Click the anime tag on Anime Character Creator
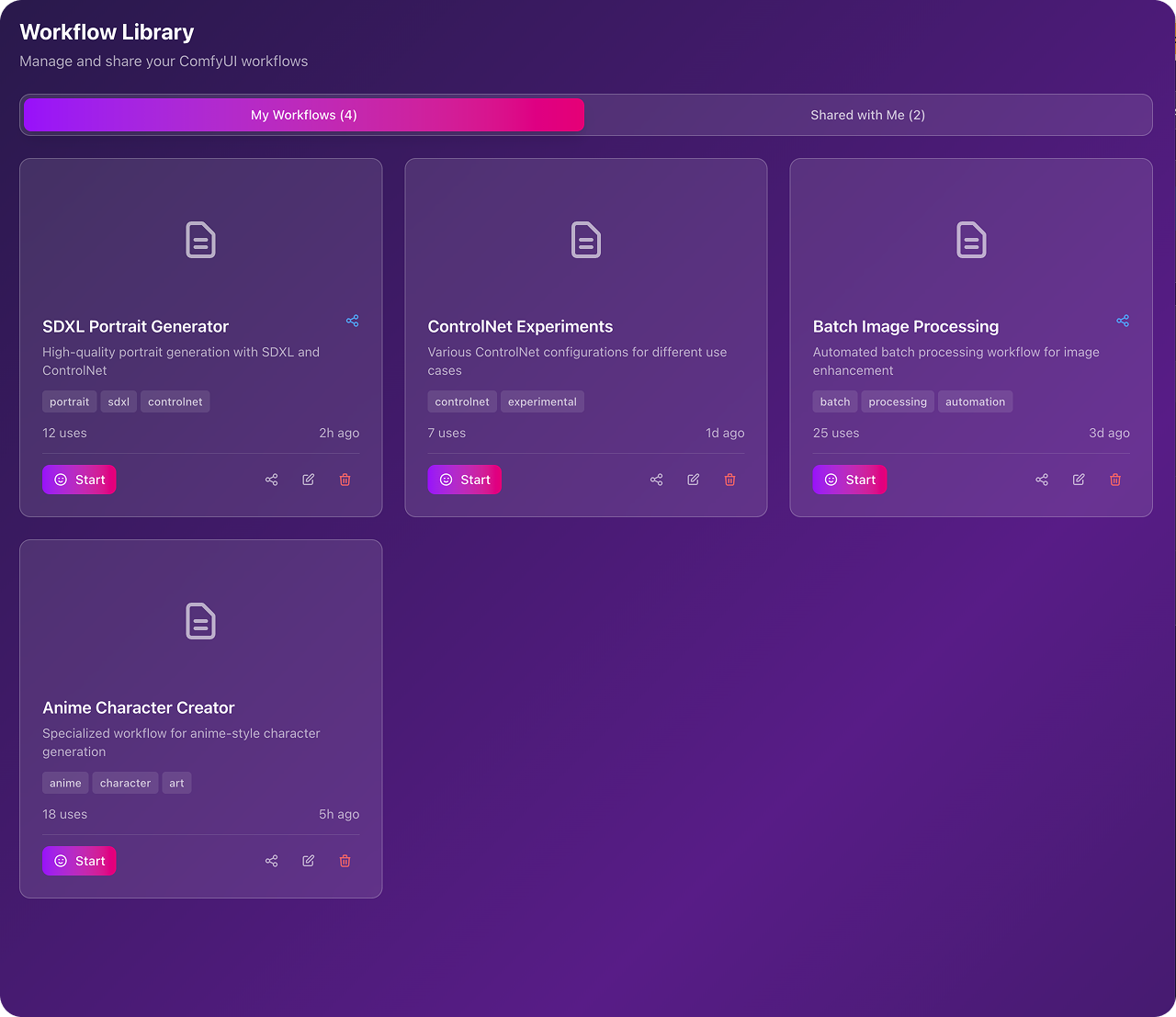 [x=65, y=783]
